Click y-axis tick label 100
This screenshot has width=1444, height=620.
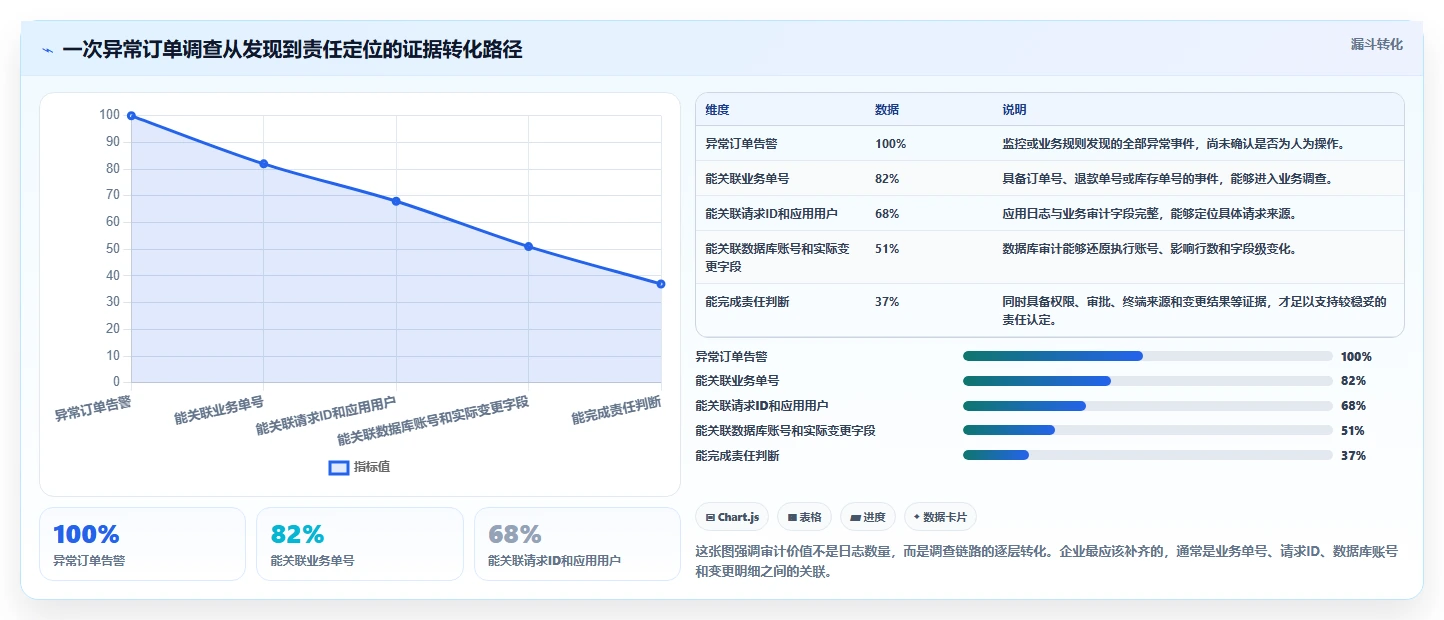tap(109, 115)
